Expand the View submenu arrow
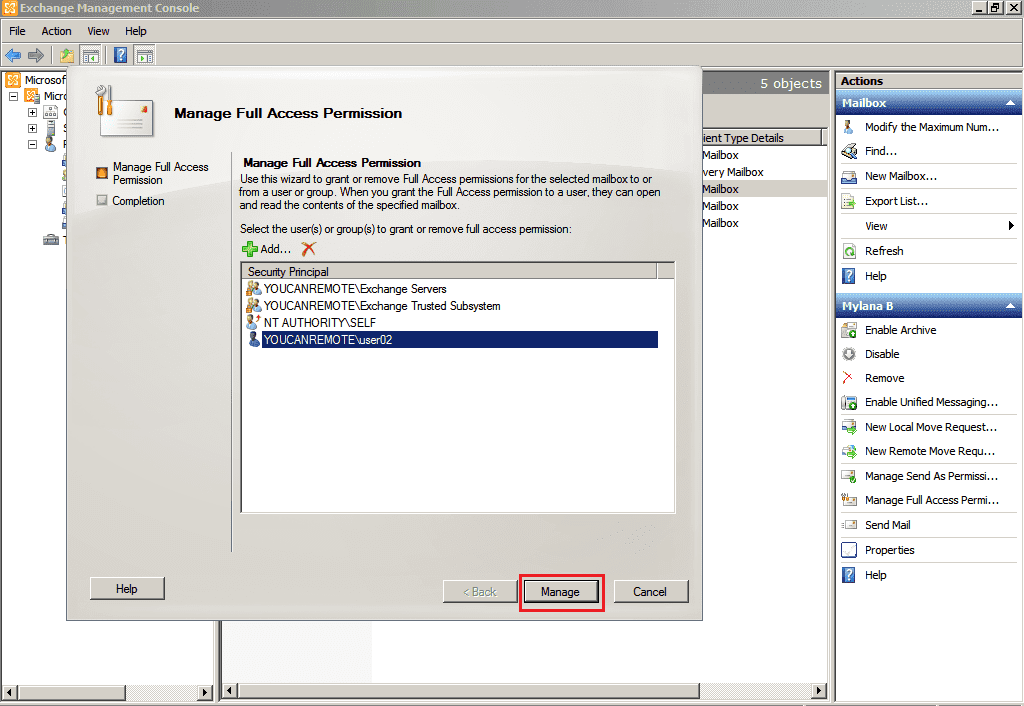Viewport: 1024px width, 706px height. (1012, 226)
